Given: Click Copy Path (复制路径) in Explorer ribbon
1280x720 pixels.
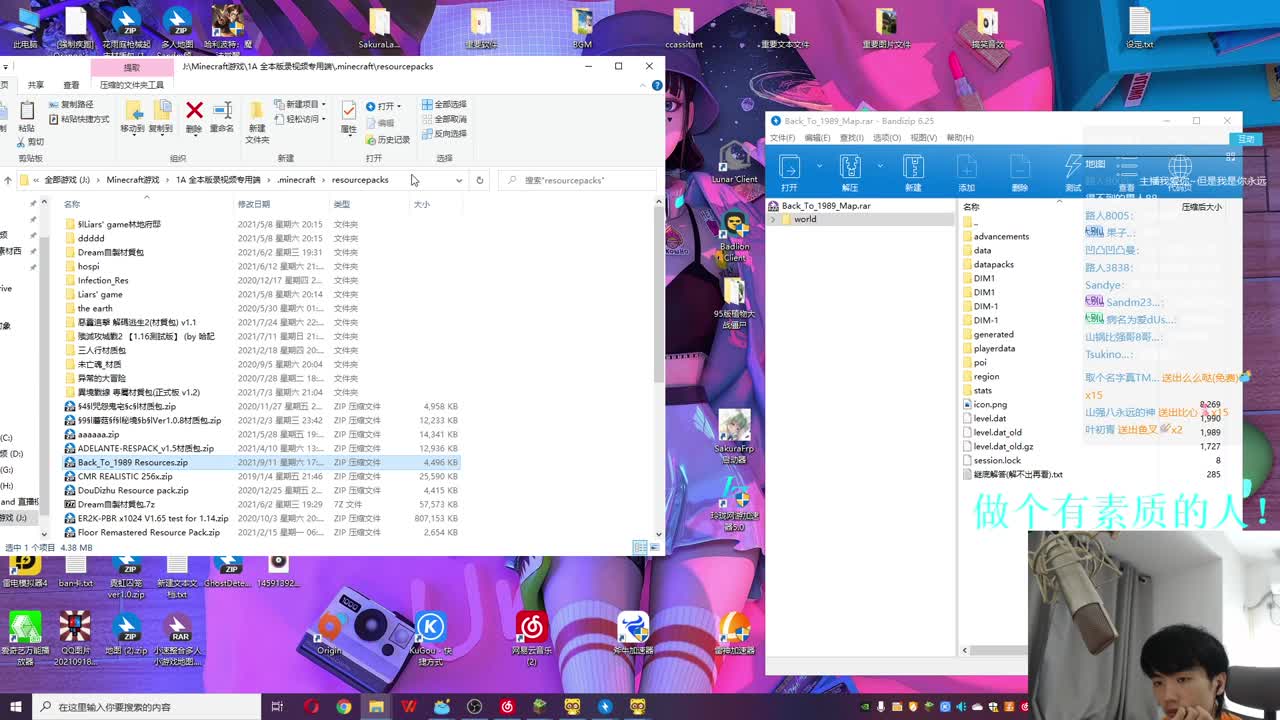Looking at the screenshot, I should (x=70, y=104).
